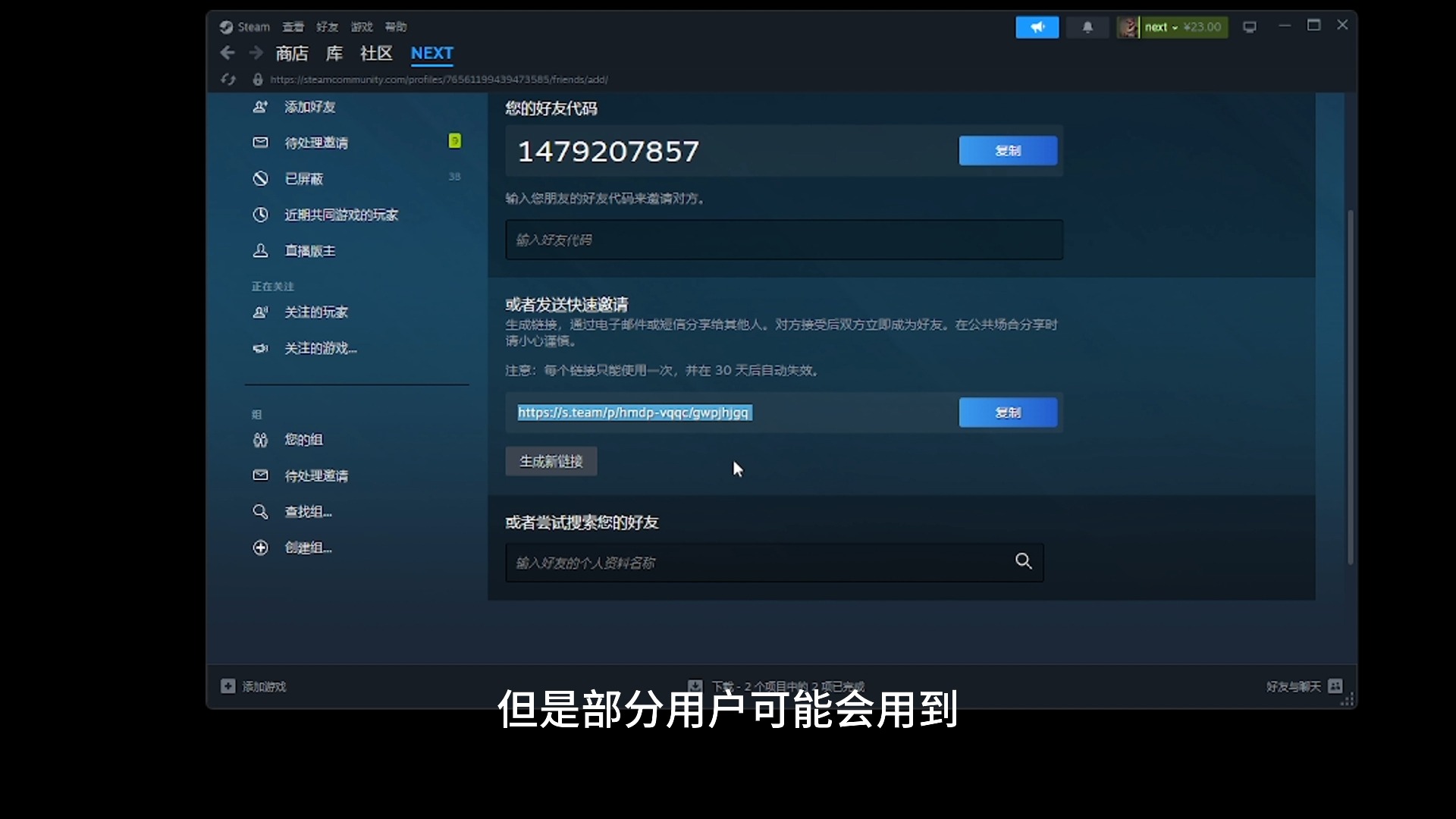
Task: Click the person icon beside 直播版主
Action: point(260,251)
